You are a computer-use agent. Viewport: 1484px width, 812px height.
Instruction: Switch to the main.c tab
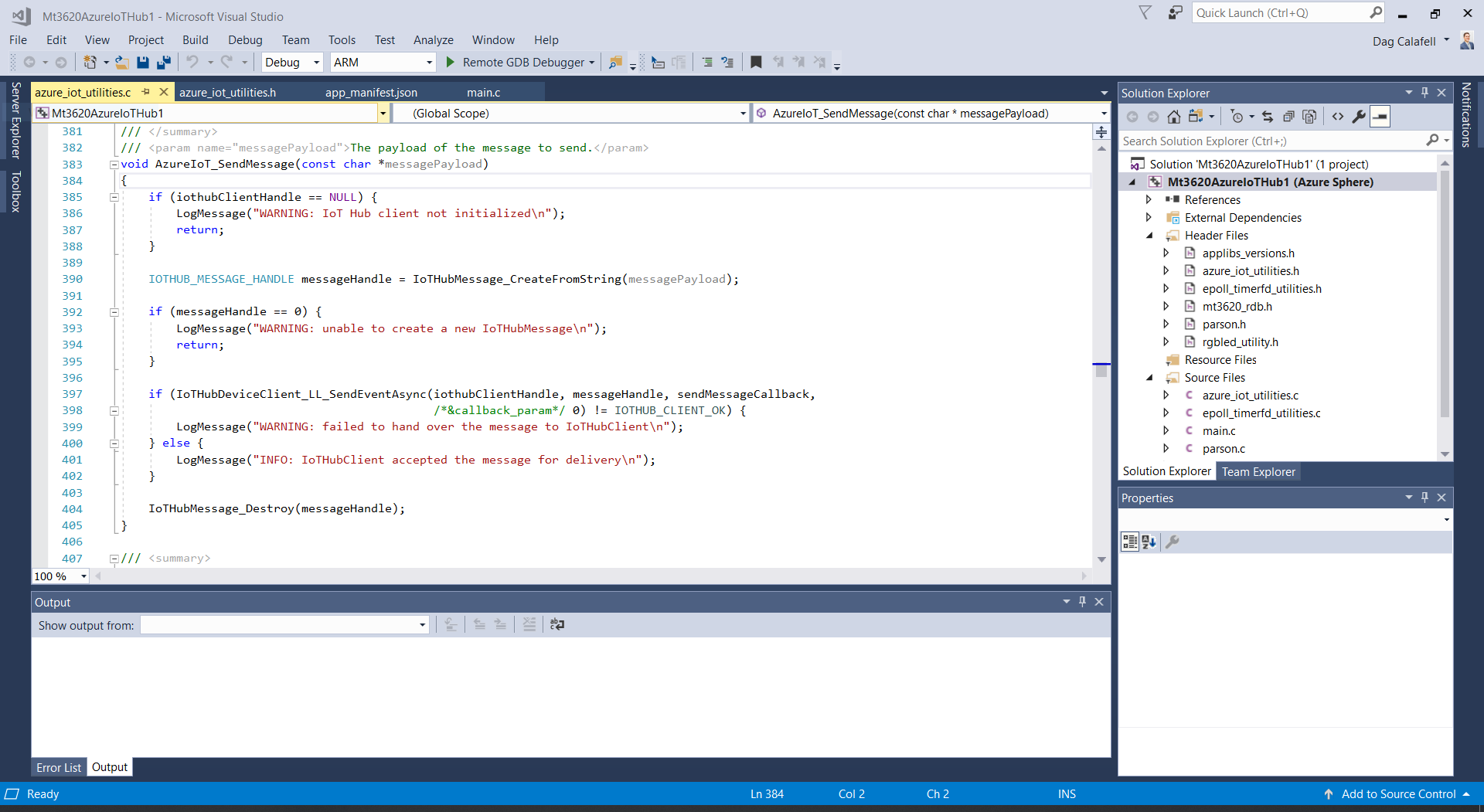pos(483,91)
